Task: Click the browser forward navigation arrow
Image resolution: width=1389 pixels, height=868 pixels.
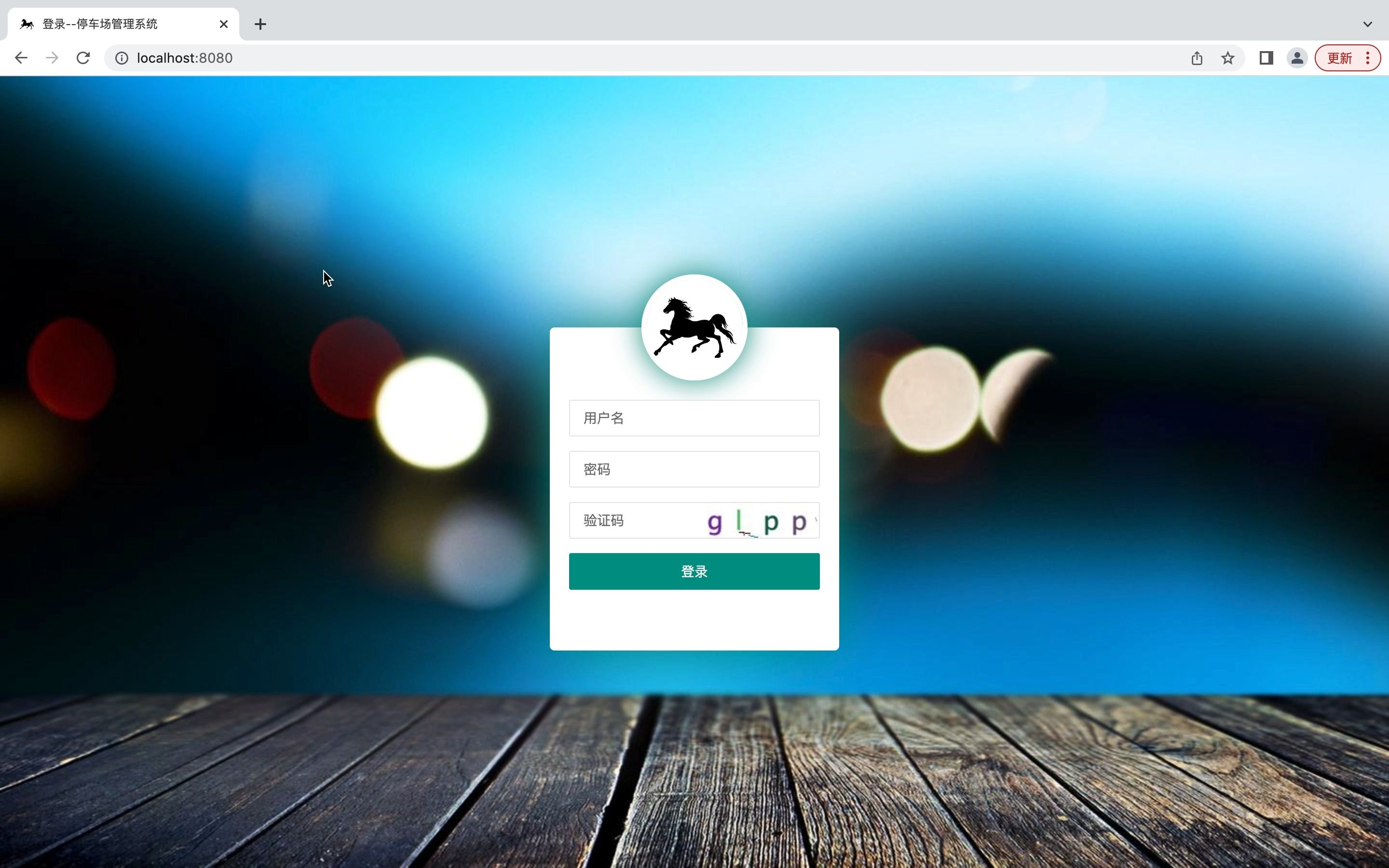Action: pyautogui.click(x=52, y=58)
